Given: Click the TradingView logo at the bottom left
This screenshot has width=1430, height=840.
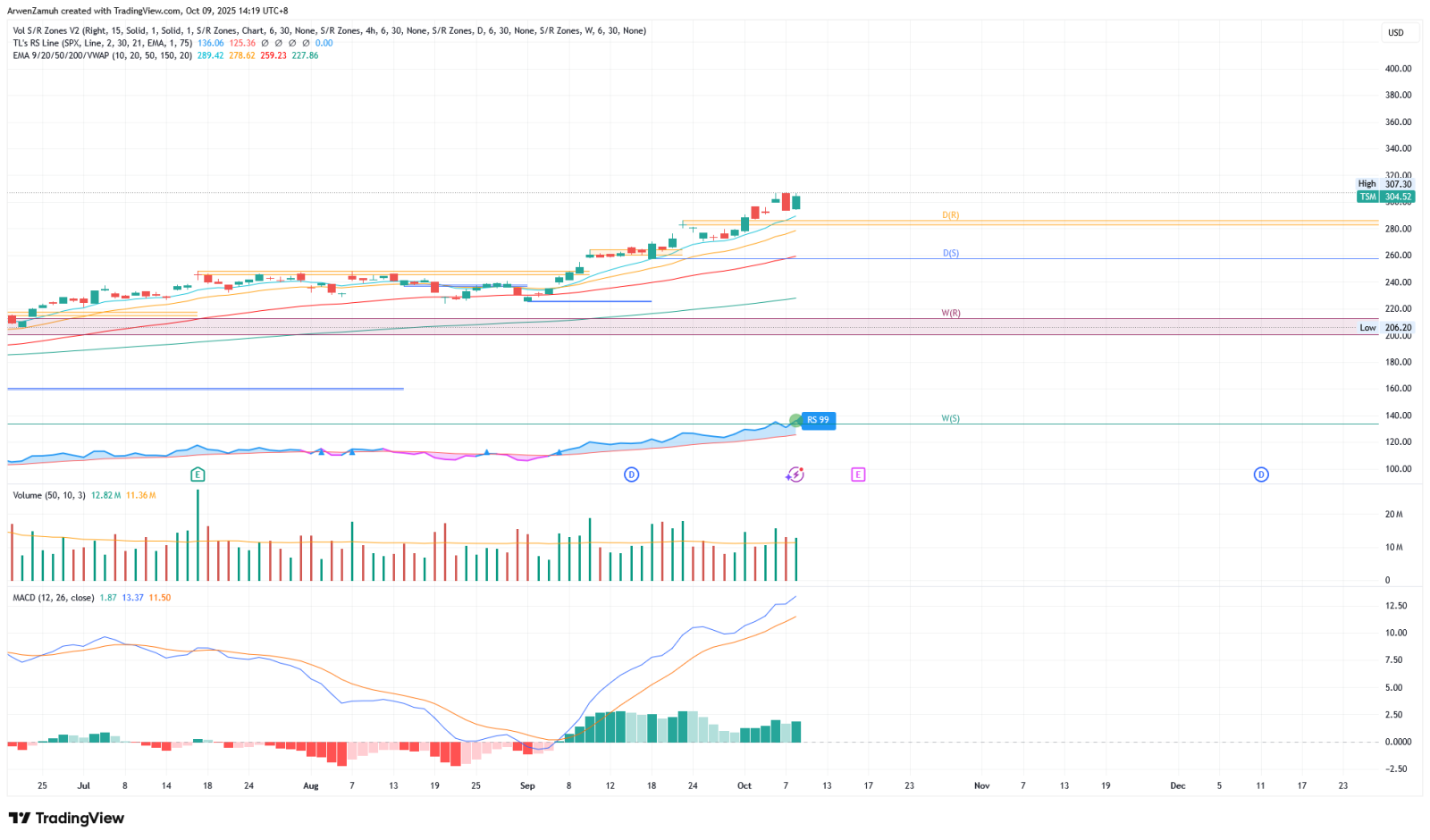Looking at the screenshot, I should 66,819.
